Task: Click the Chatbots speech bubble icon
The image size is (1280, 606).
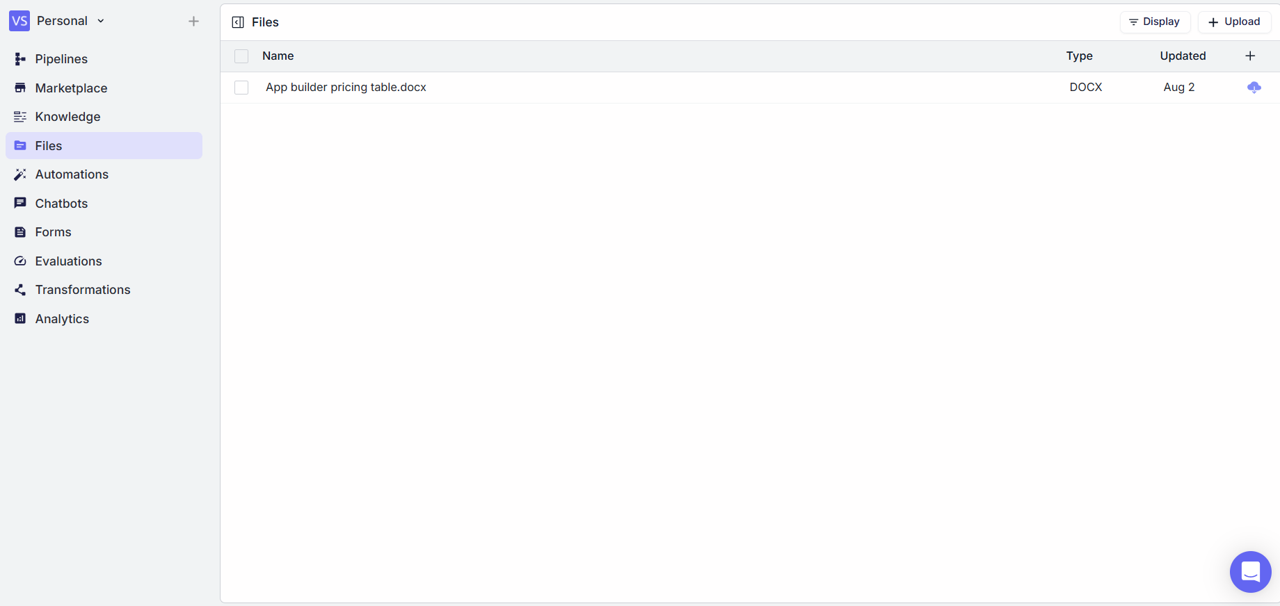Action: coord(20,203)
